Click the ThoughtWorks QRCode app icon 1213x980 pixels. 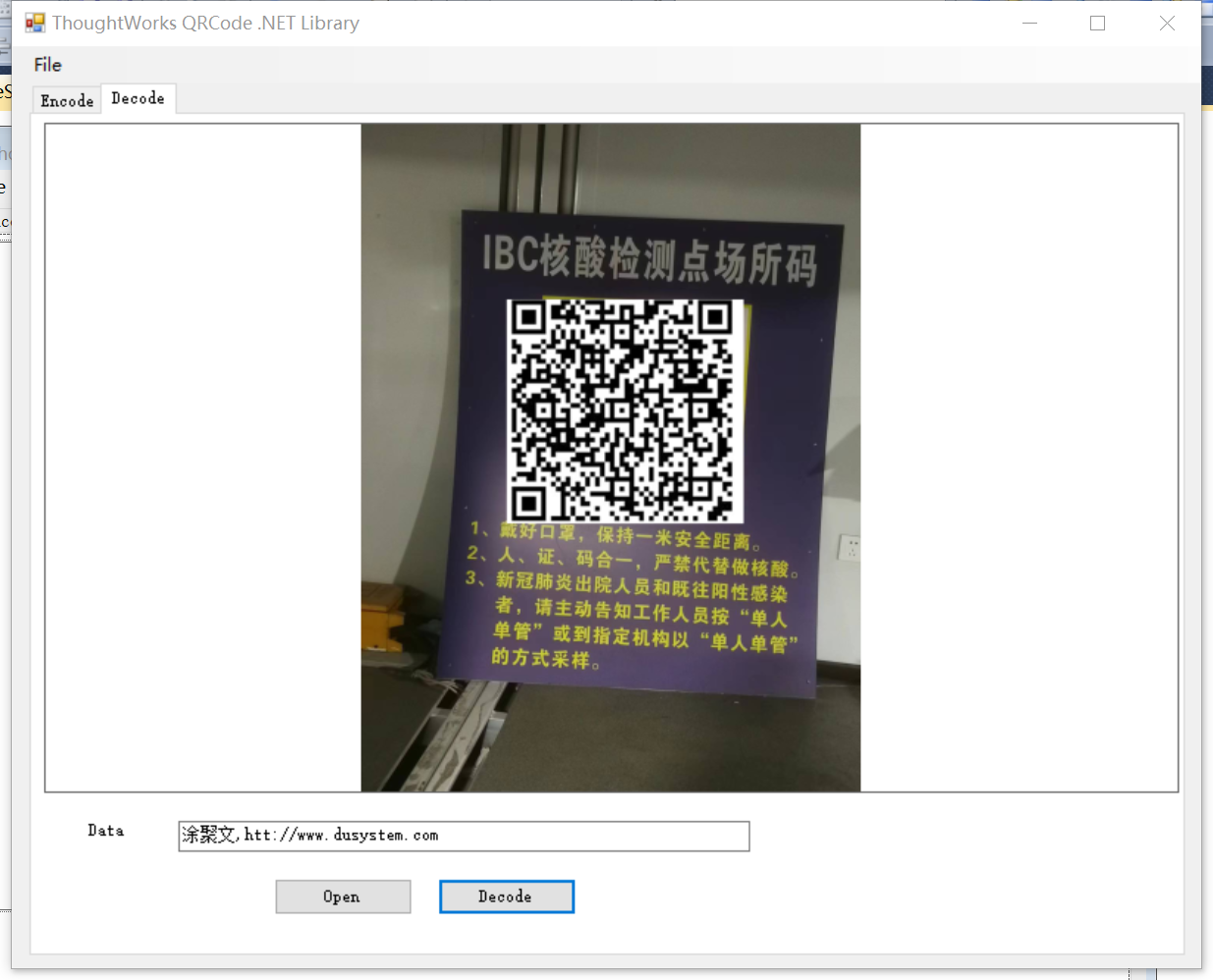[x=35, y=23]
